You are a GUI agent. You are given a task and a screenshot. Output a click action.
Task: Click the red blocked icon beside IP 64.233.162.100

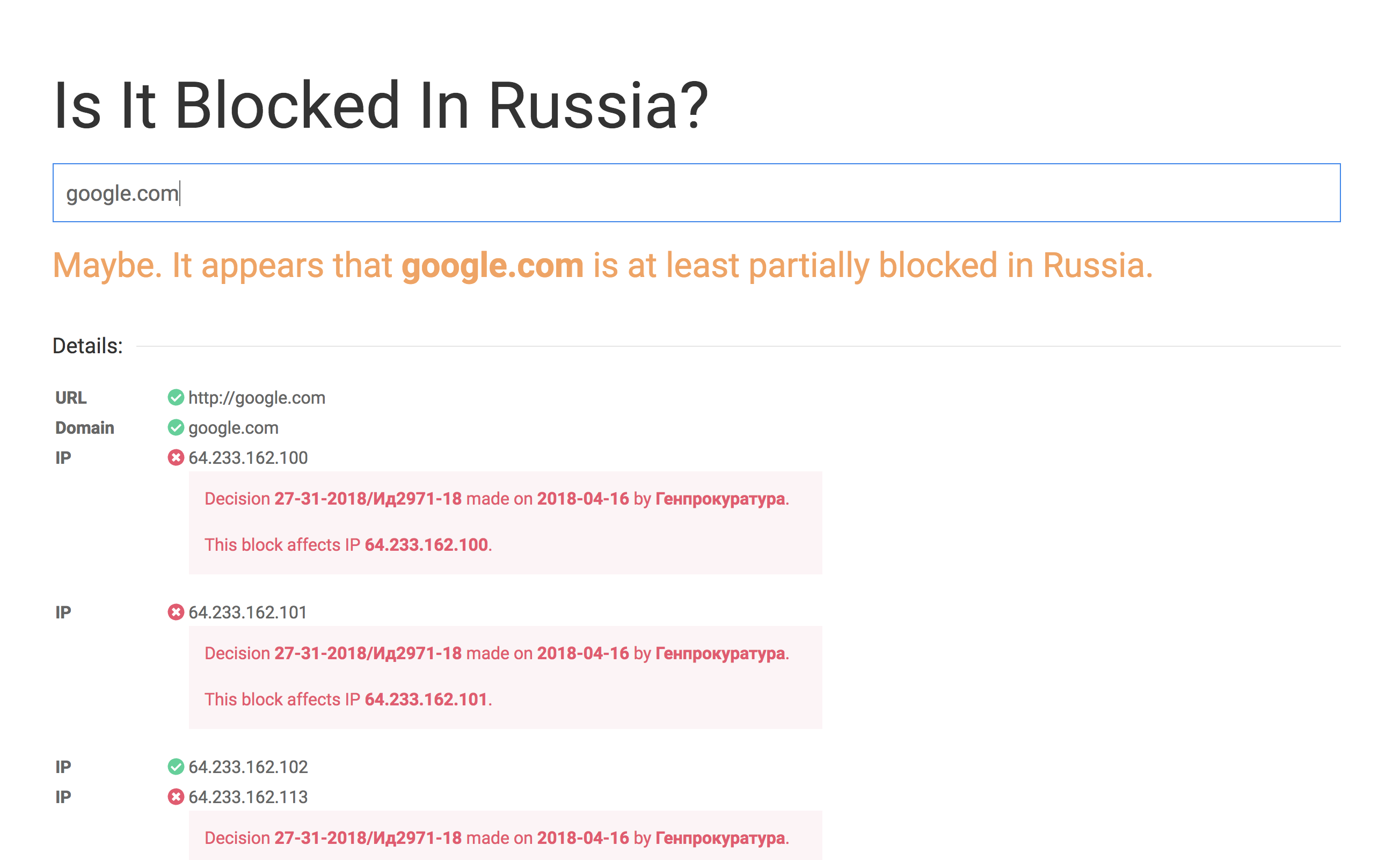click(176, 457)
